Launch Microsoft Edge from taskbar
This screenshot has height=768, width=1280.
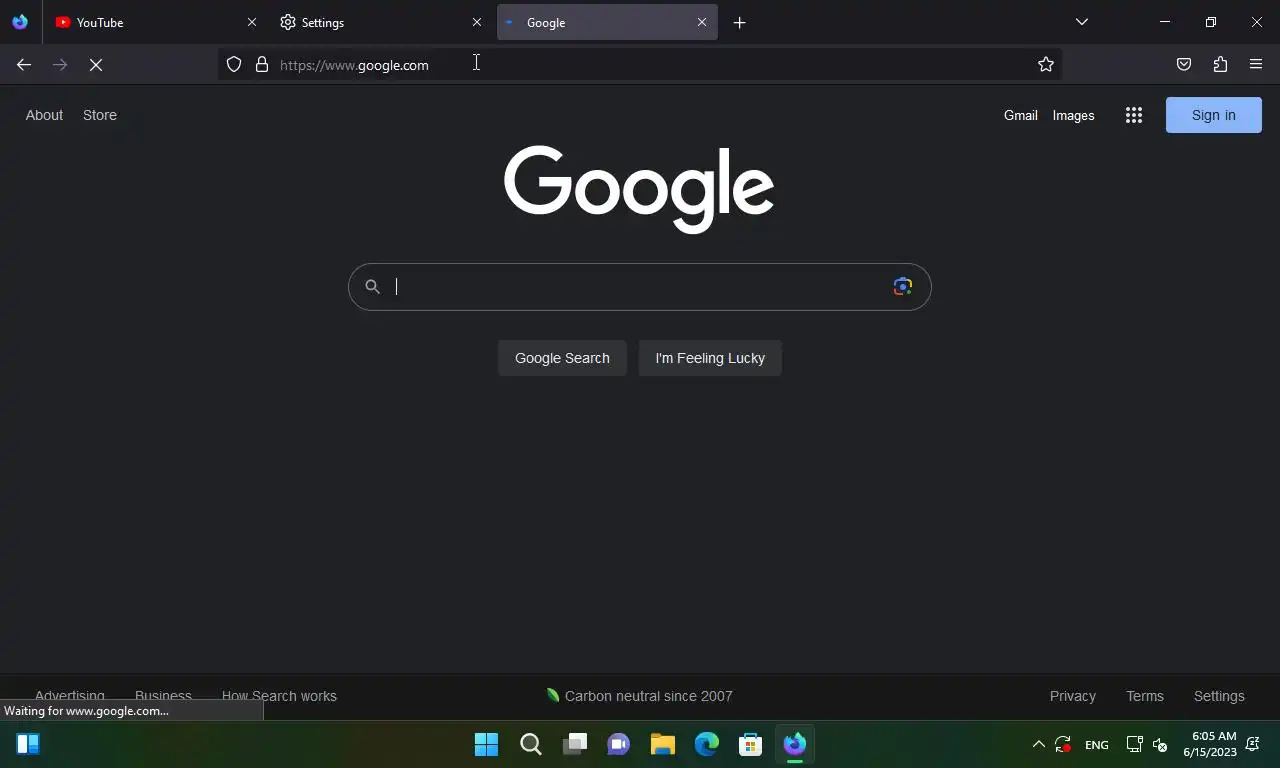click(x=707, y=744)
